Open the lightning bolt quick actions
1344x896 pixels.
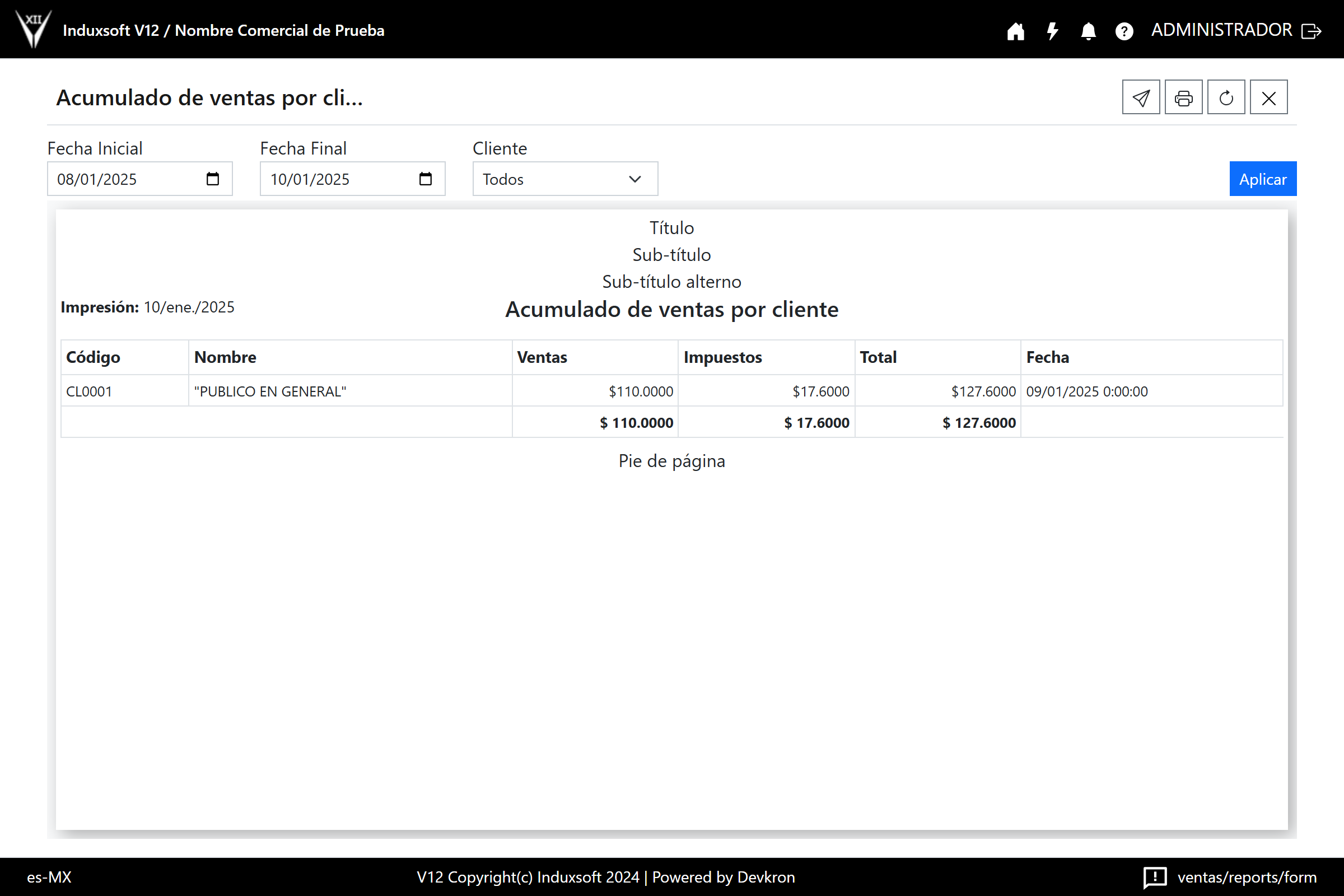pyautogui.click(x=1052, y=31)
